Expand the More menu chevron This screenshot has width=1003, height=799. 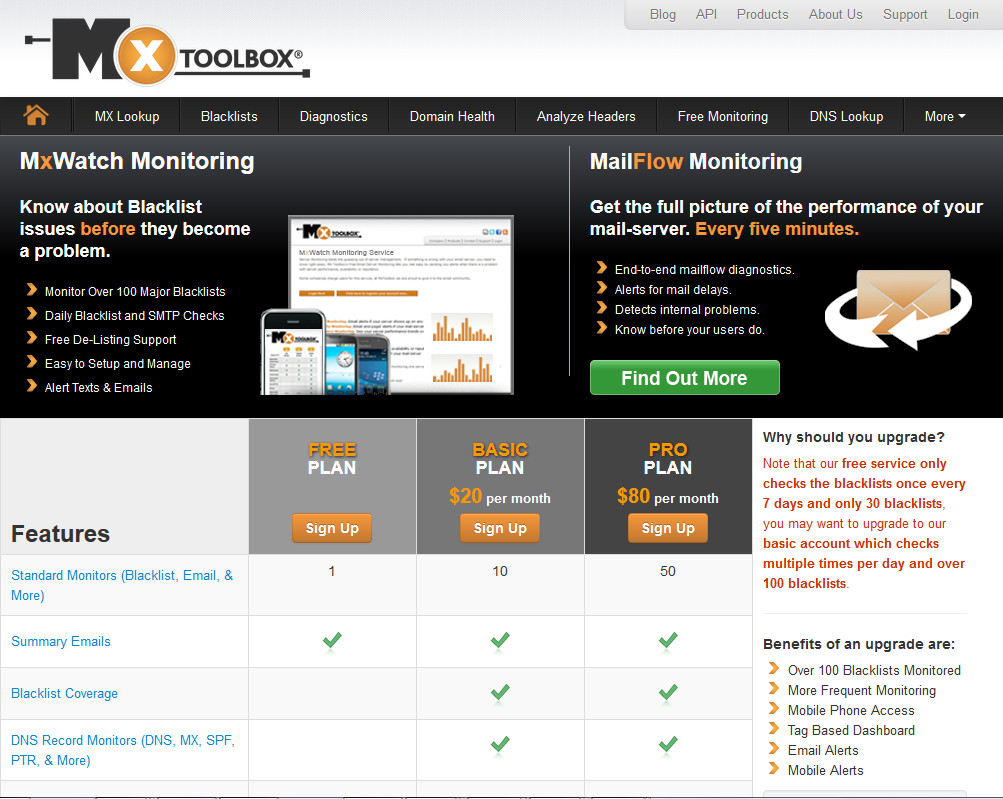961,116
